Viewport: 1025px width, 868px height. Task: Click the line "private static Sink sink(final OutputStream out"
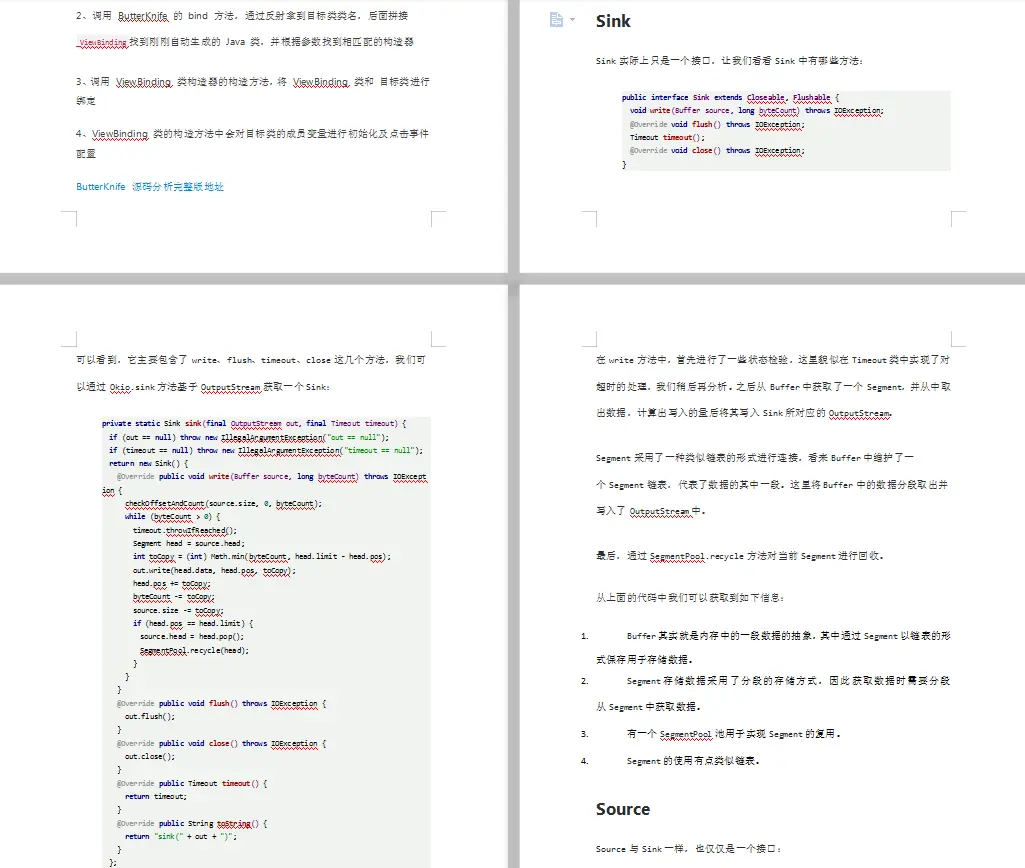coord(254,424)
